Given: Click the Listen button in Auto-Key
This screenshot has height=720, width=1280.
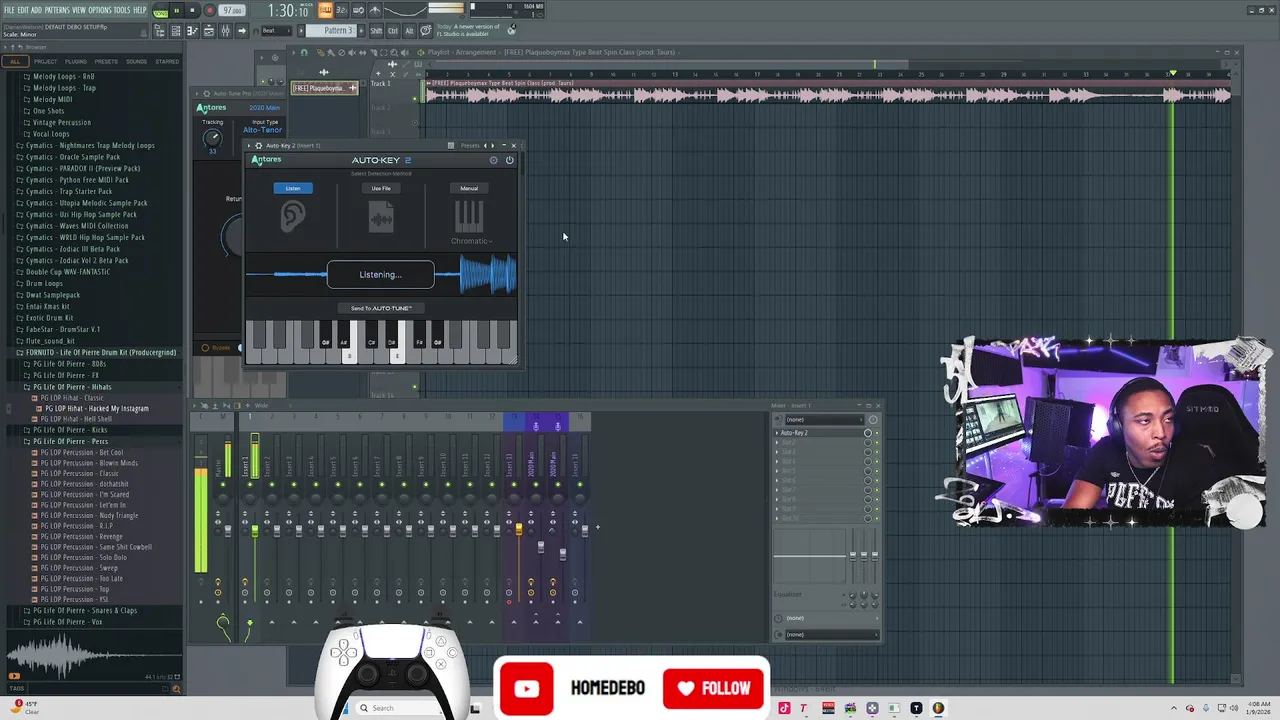Looking at the screenshot, I should [293, 188].
